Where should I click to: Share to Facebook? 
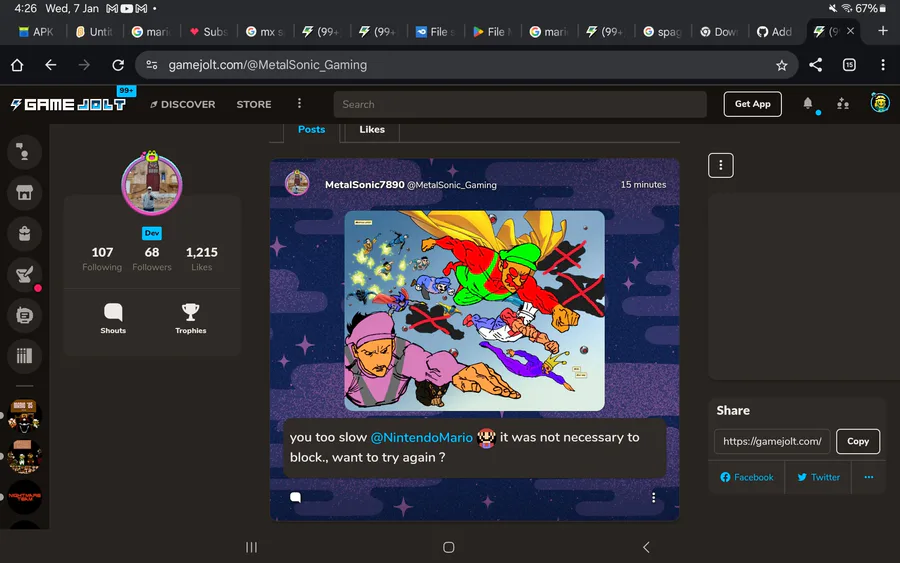click(x=747, y=477)
